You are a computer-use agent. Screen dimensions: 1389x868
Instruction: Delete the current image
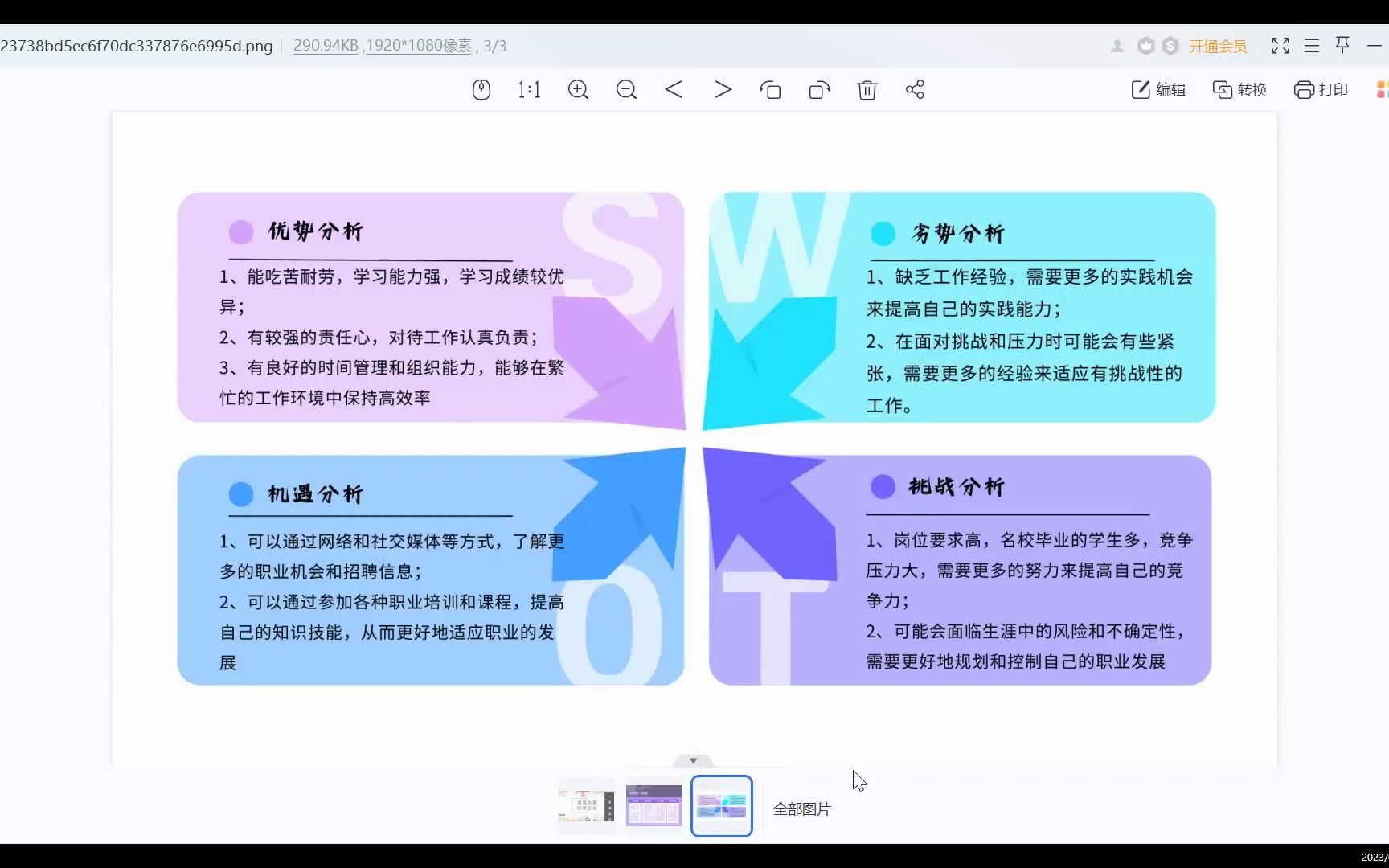pyautogui.click(x=867, y=89)
